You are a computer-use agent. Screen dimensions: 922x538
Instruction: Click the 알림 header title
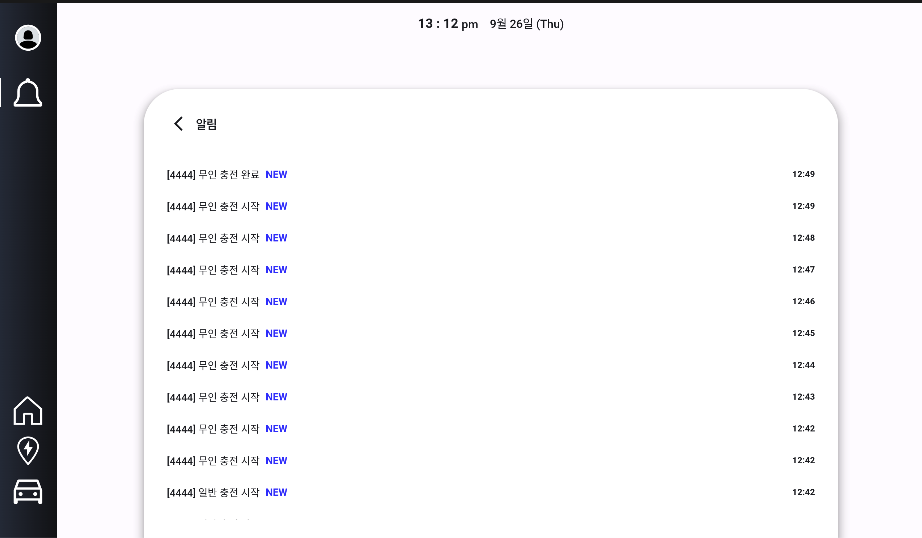coord(206,124)
